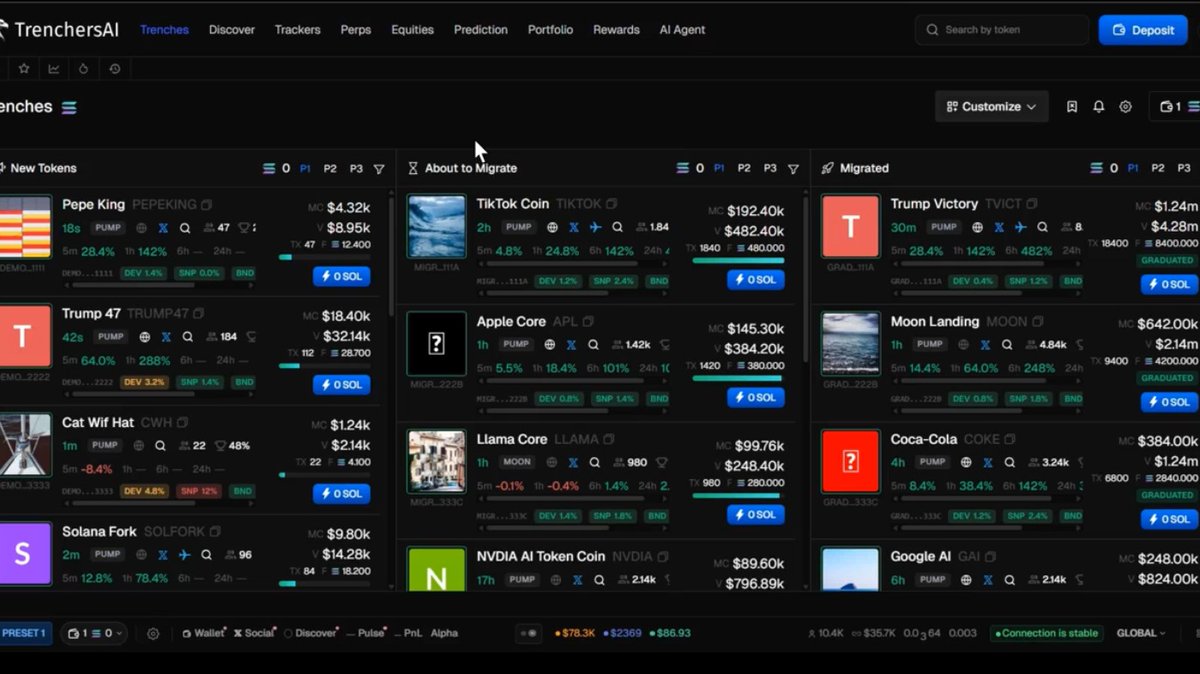
Task: Select preset P3 in About to Migrate column
Action: (770, 168)
